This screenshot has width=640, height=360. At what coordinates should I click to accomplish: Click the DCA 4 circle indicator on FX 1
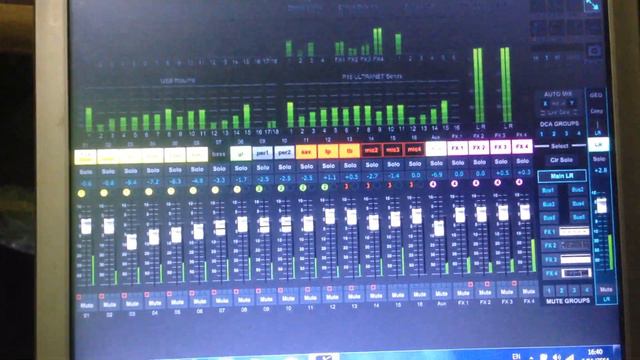click(x=454, y=184)
